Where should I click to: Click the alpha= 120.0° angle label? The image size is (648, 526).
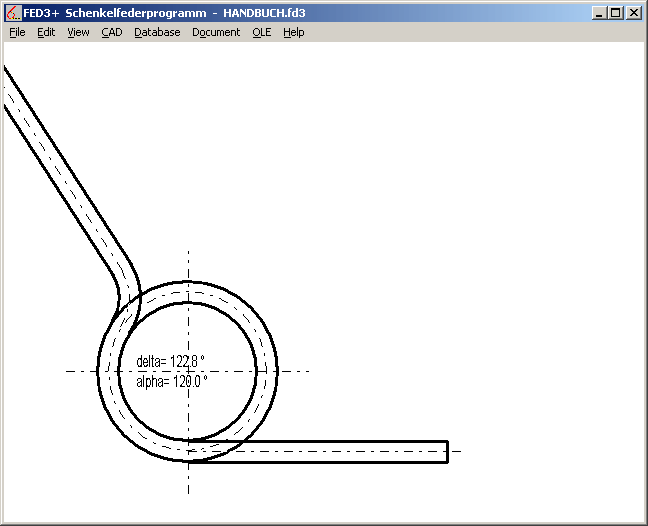(x=171, y=381)
